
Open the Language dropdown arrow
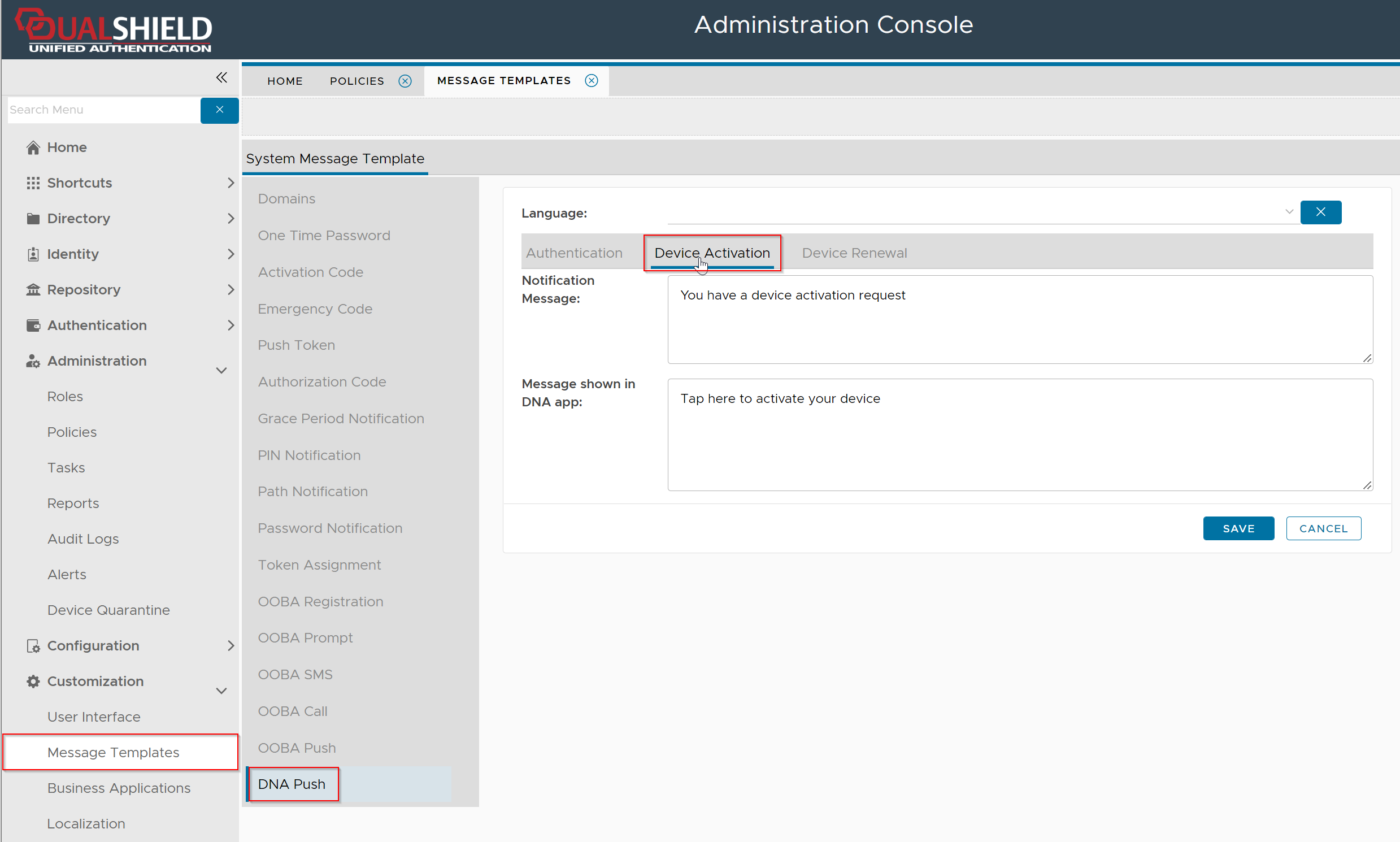tap(1289, 212)
